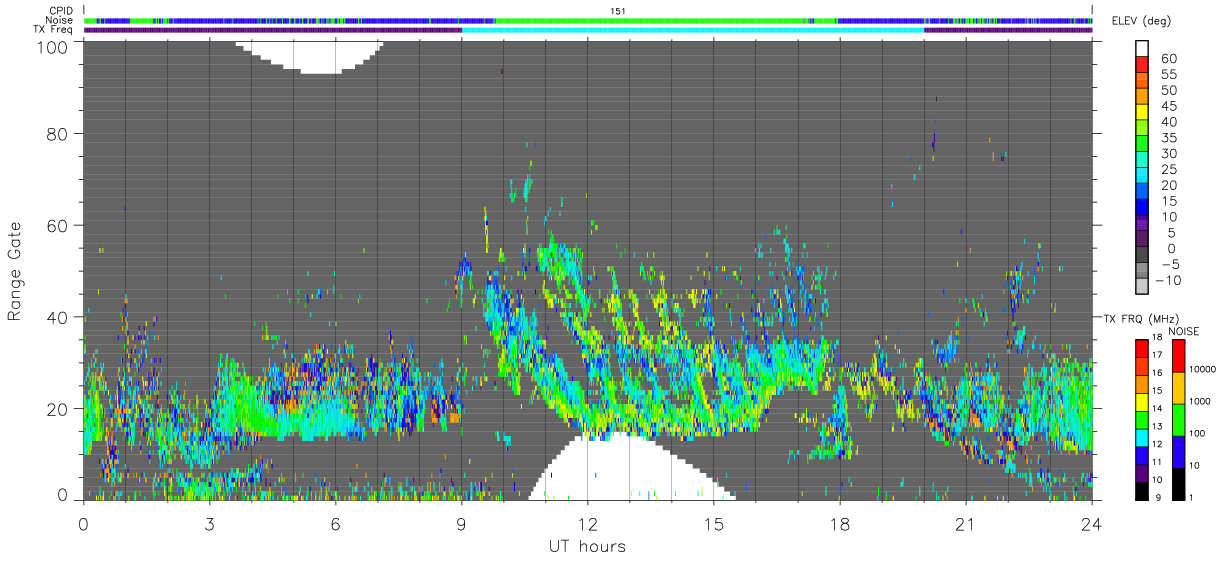1228x567 pixels.
Task: Pick the purple 5–10 degree elevation swatch
Action: point(1142,223)
